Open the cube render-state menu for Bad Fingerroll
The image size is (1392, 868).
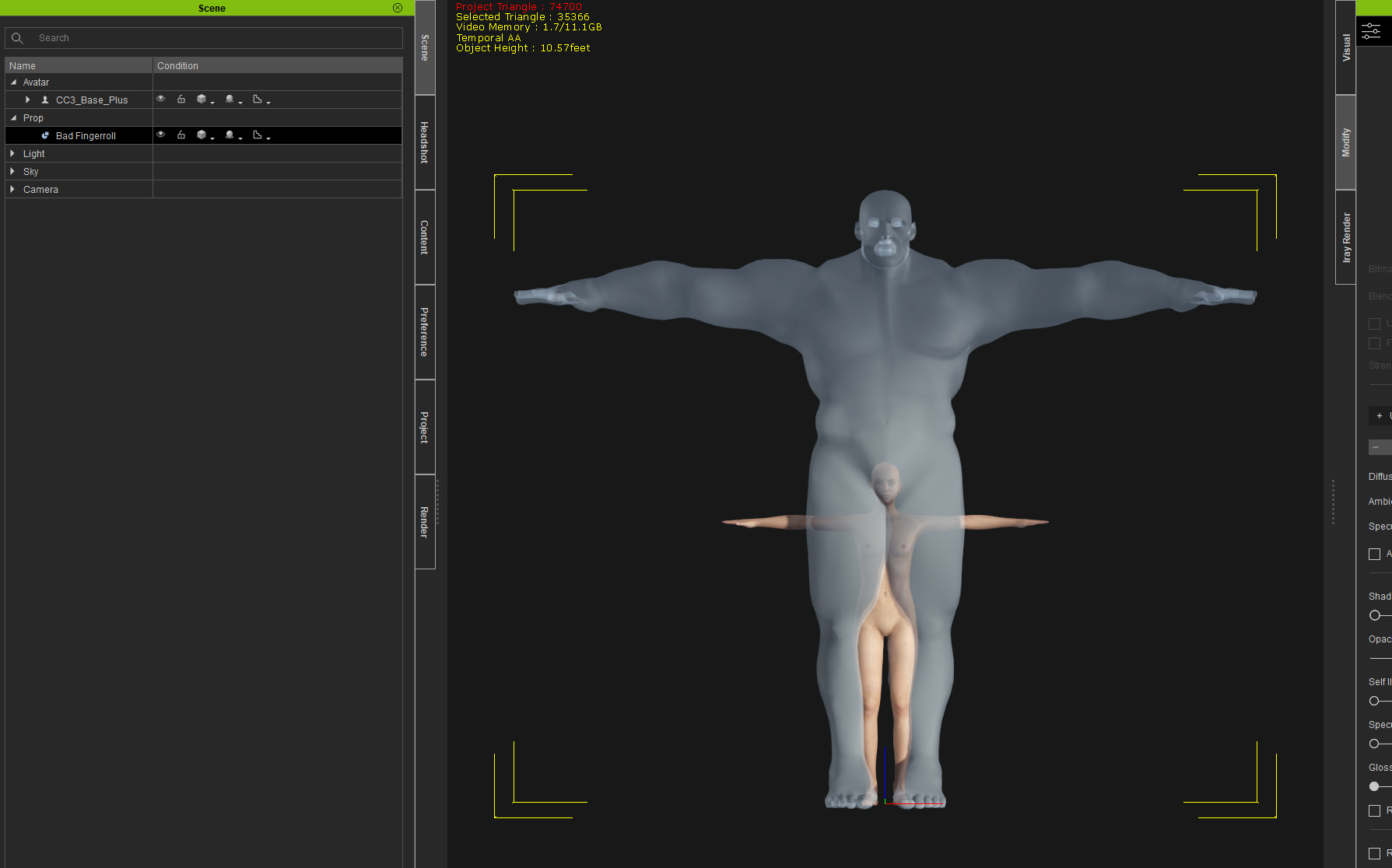click(x=205, y=135)
